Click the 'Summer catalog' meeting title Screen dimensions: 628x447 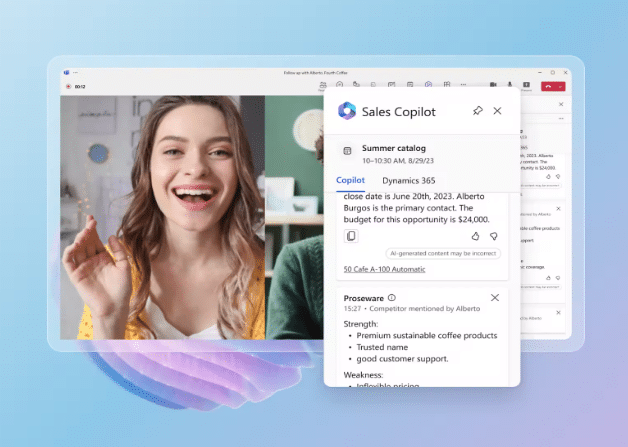[394, 148]
